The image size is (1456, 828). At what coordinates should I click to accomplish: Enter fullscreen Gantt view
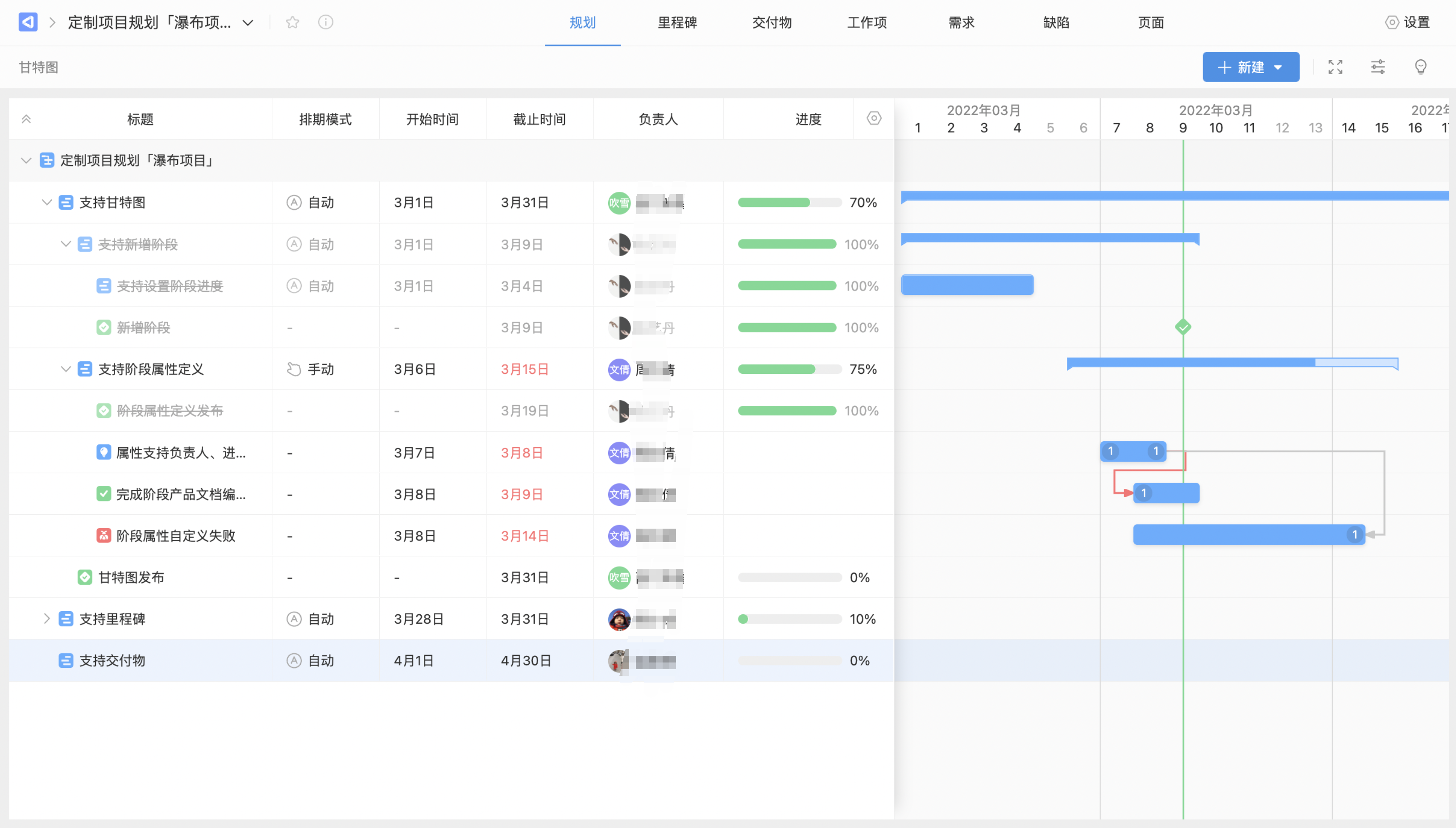point(1336,67)
